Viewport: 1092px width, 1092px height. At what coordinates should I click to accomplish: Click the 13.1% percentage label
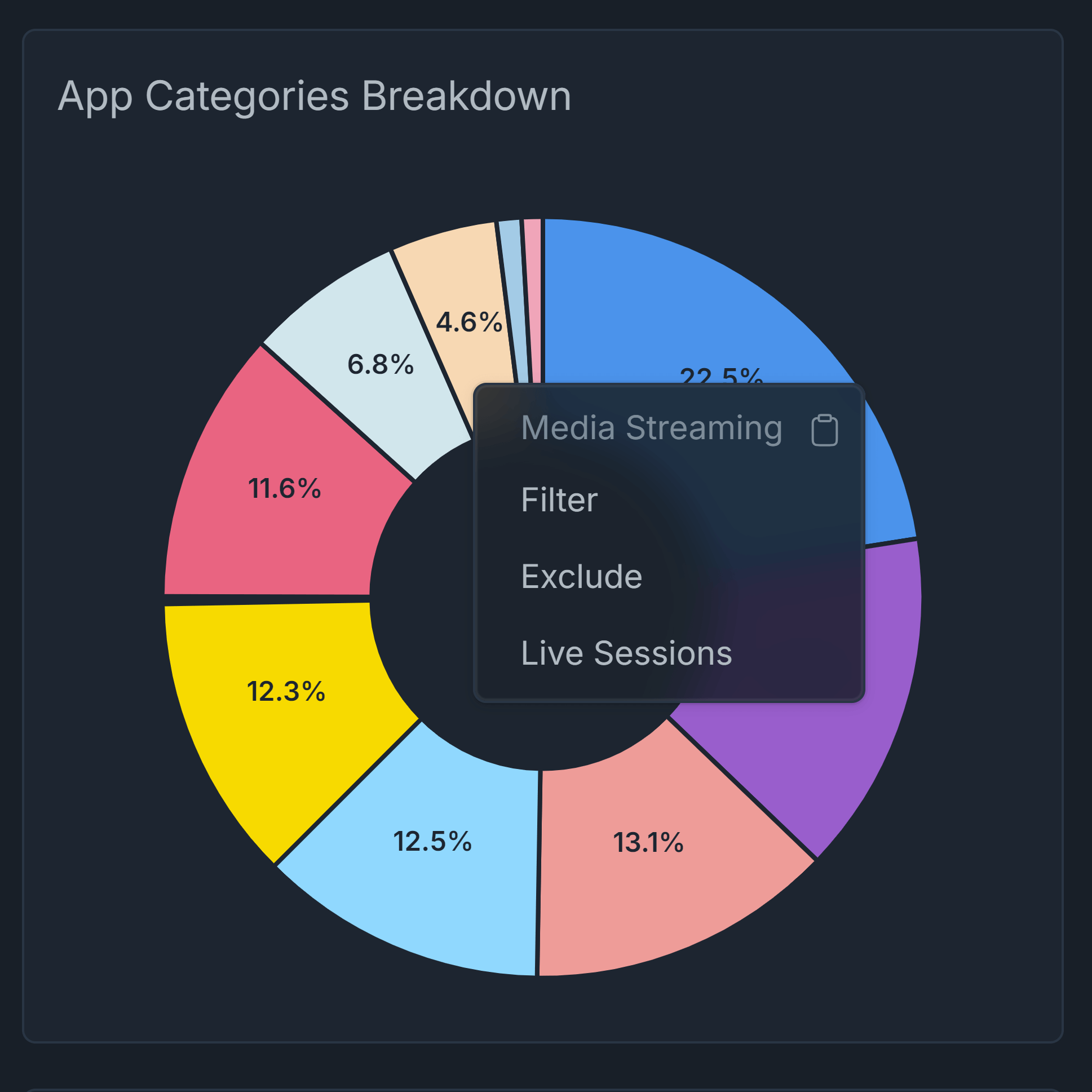pos(648,843)
